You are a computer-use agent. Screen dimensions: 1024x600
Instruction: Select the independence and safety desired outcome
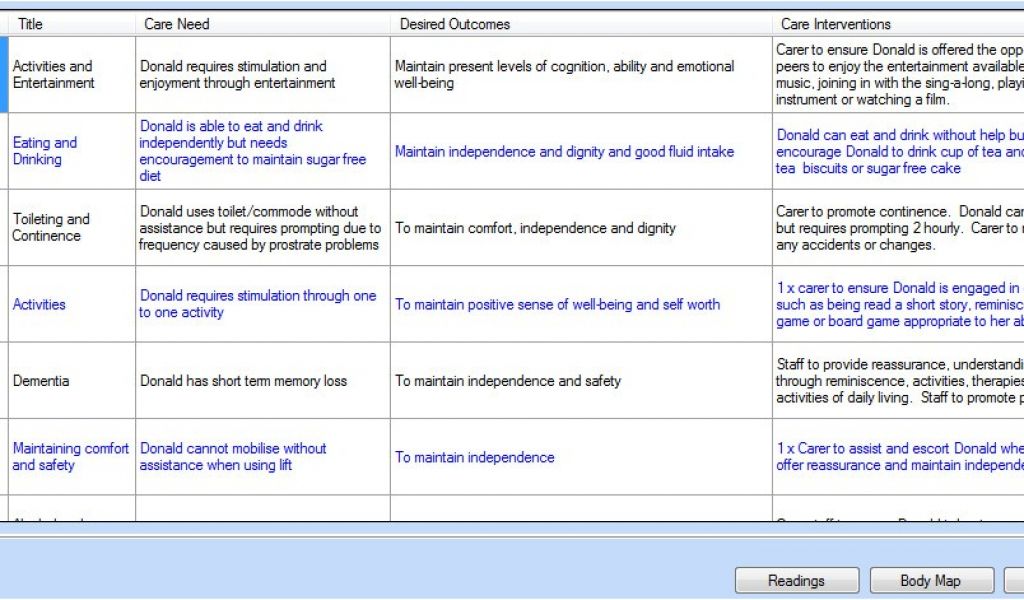pos(507,380)
